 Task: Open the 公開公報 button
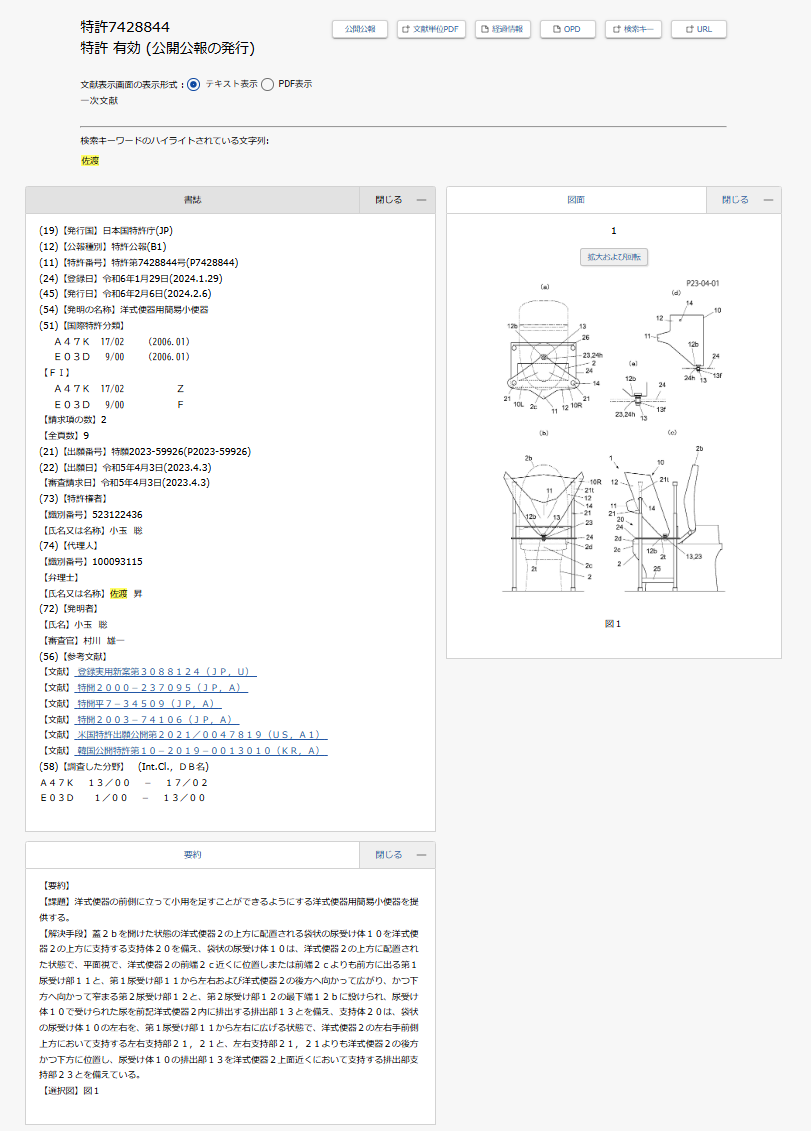[x=359, y=29]
